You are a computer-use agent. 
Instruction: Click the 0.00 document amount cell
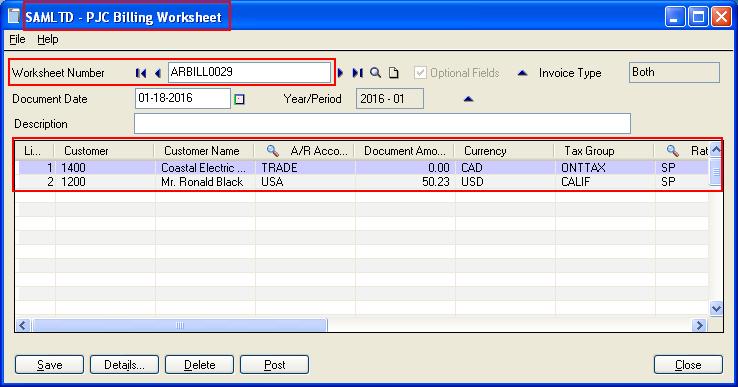coord(405,168)
